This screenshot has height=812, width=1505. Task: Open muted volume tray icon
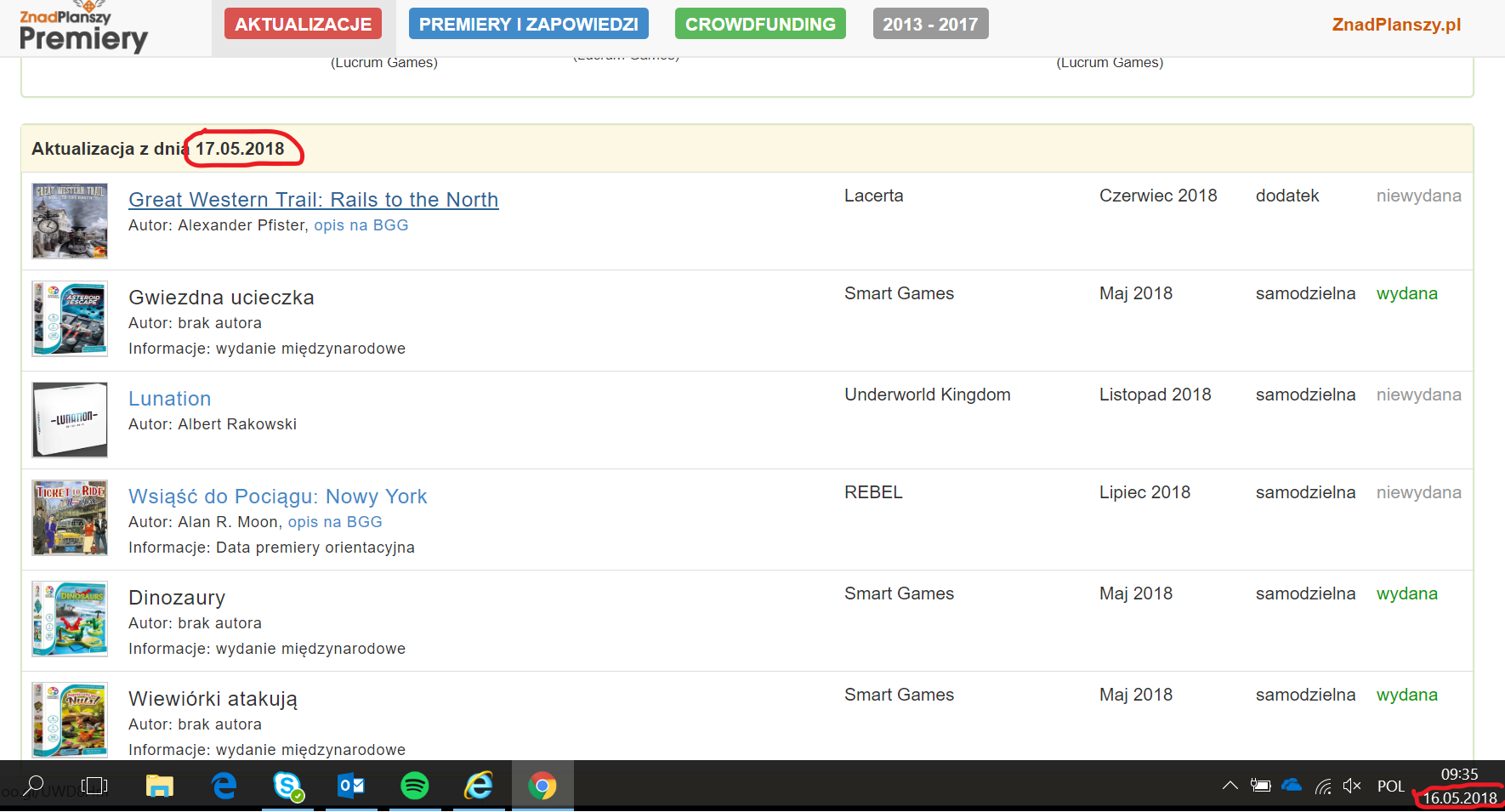tap(1352, 786)
